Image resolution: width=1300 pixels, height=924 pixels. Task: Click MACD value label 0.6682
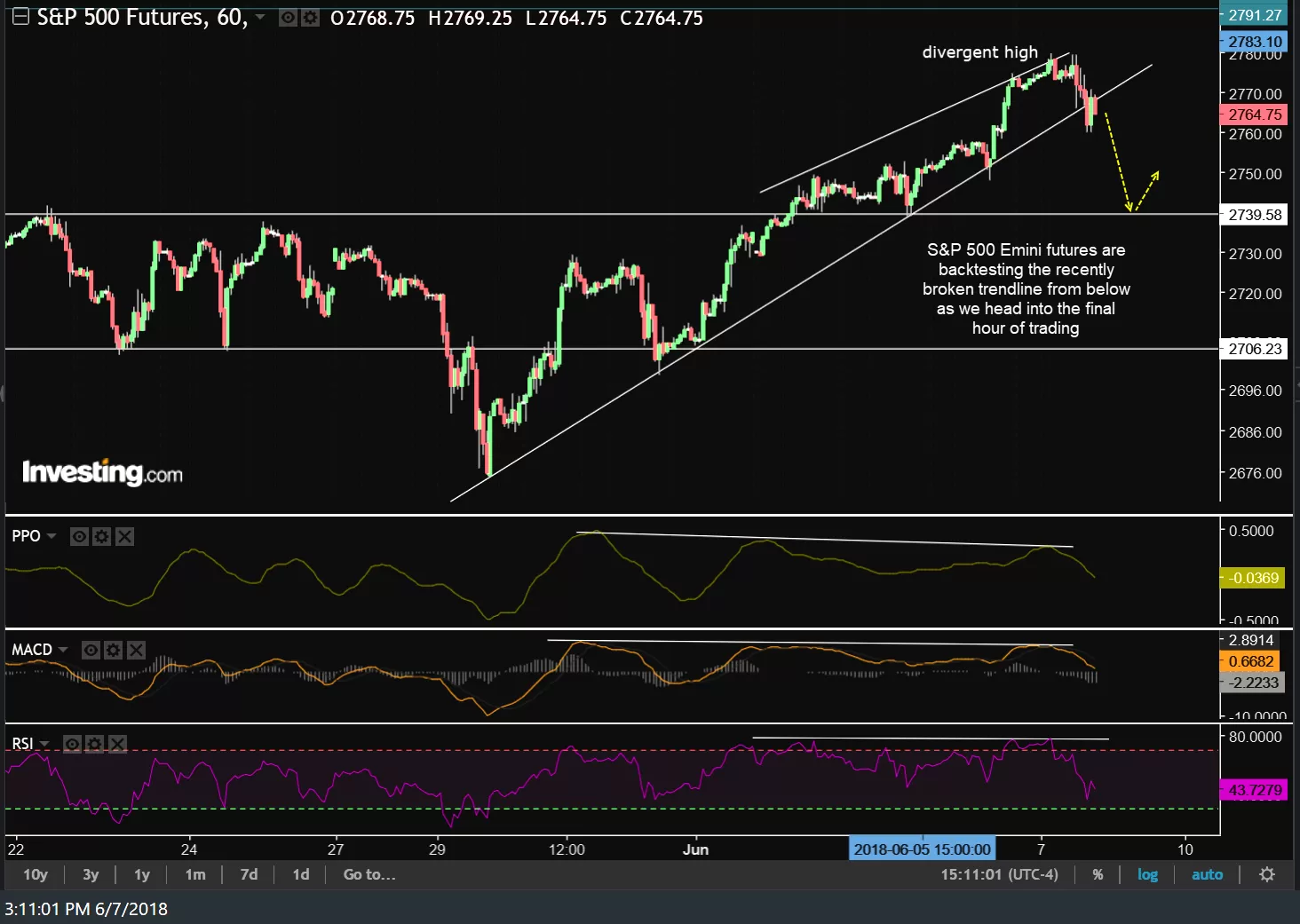[1249, 661]
